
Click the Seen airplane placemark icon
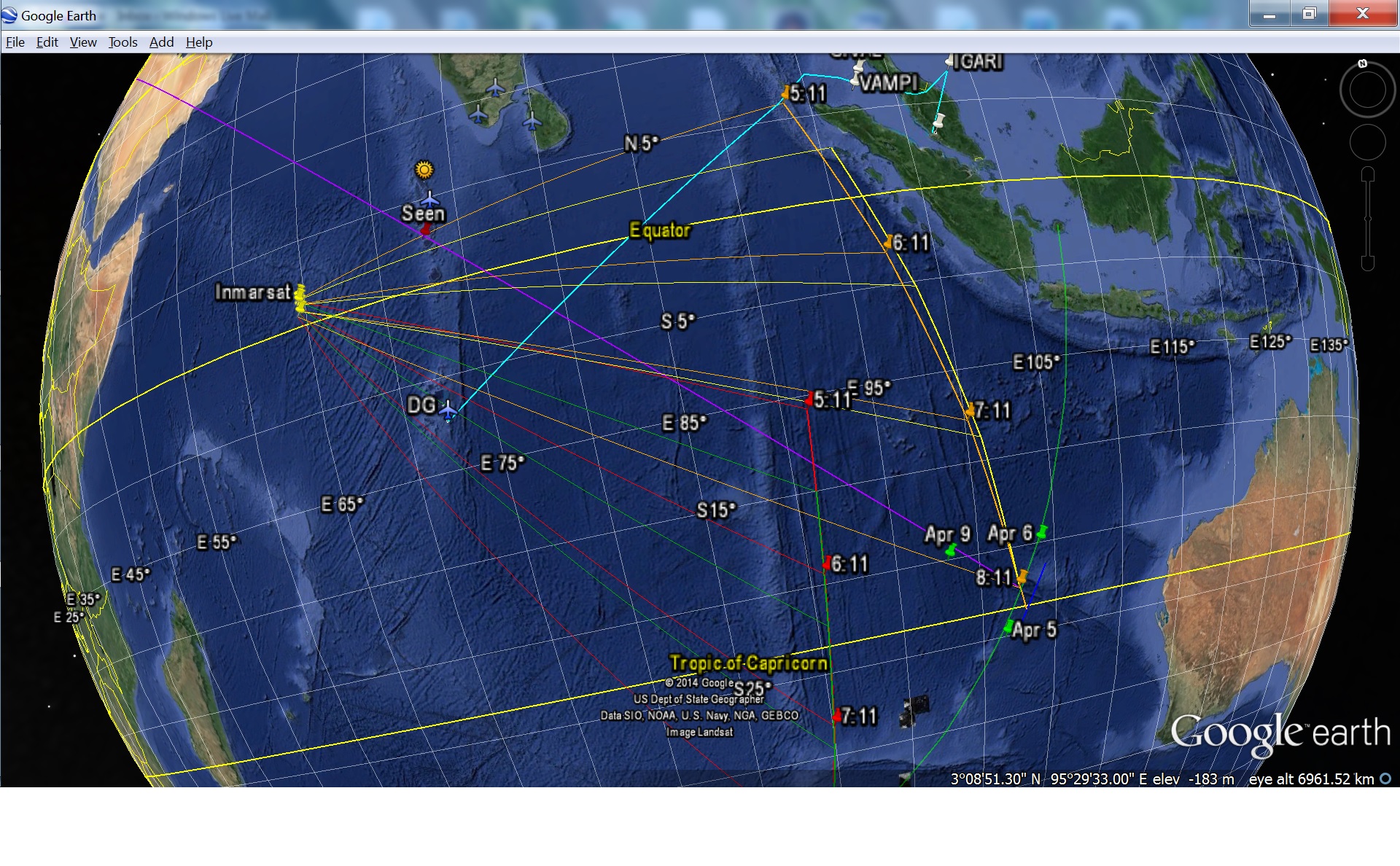point(429,198)
